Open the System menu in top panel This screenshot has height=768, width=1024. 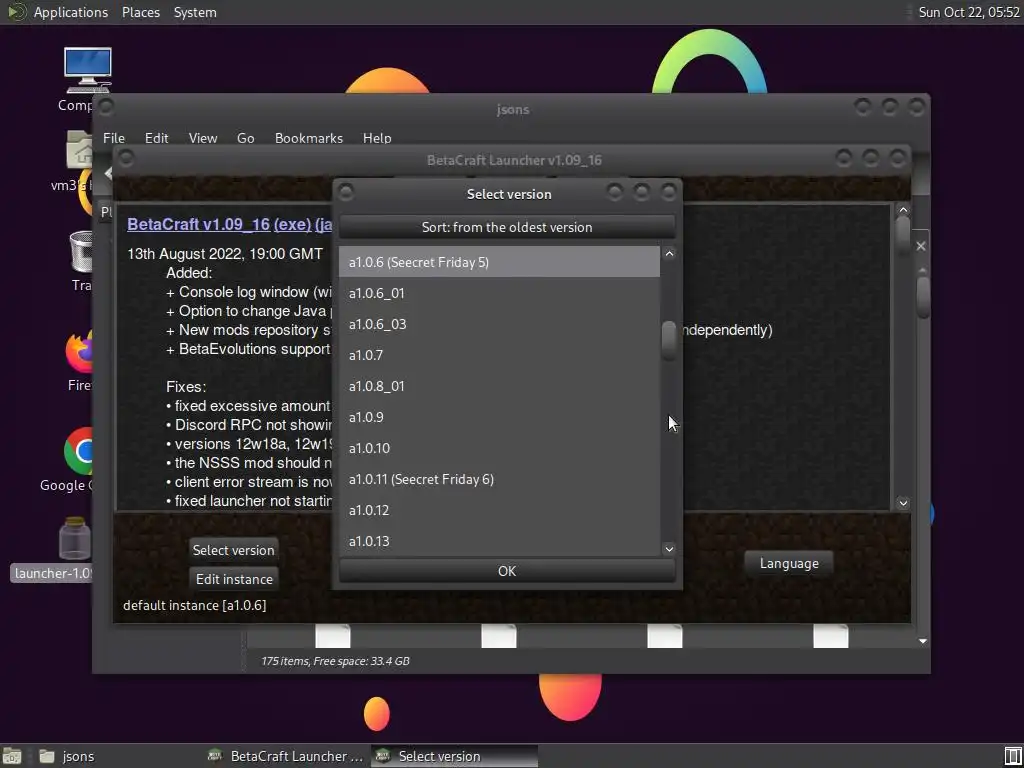pos(195,12)
